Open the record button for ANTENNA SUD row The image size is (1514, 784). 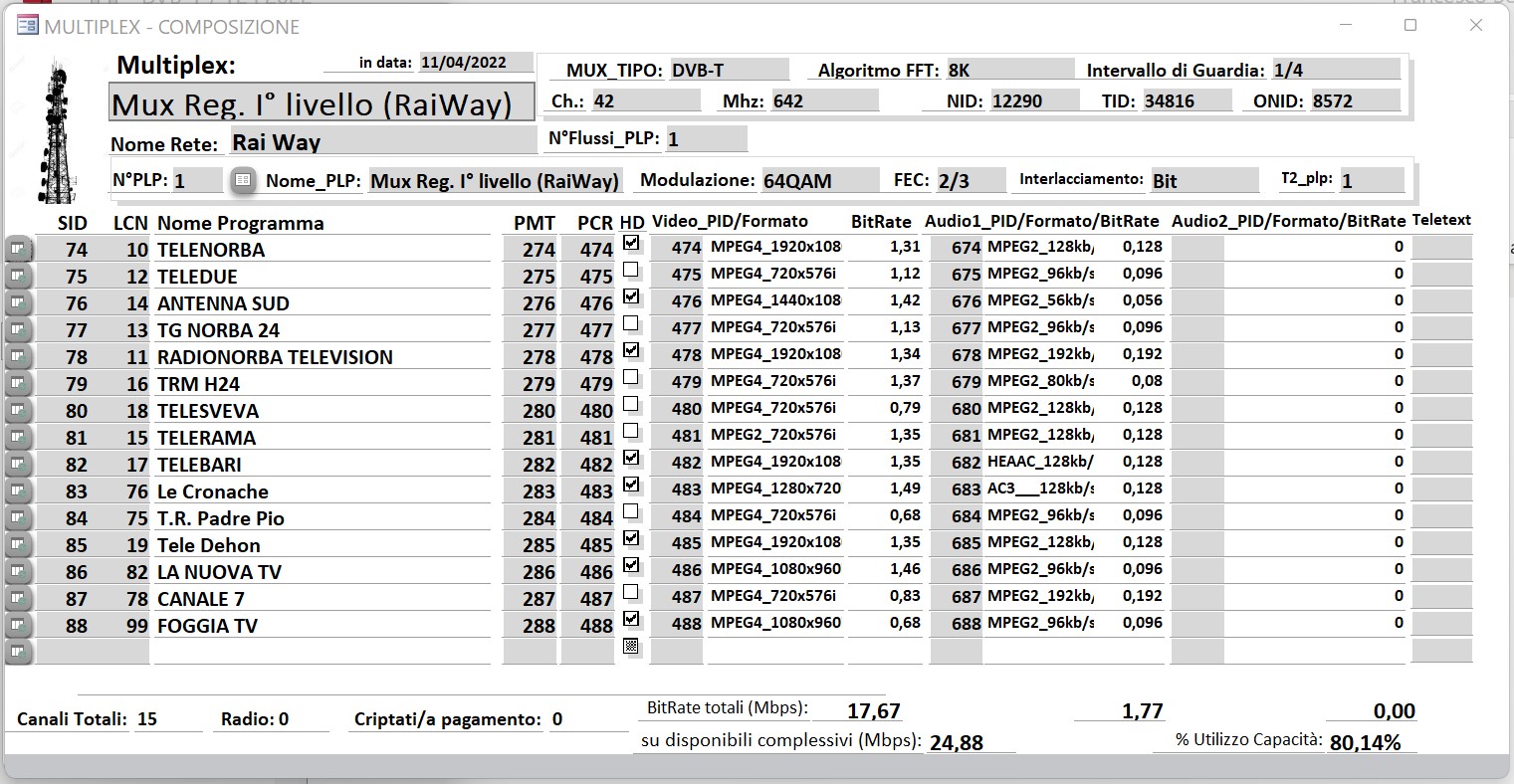(19, 302)
